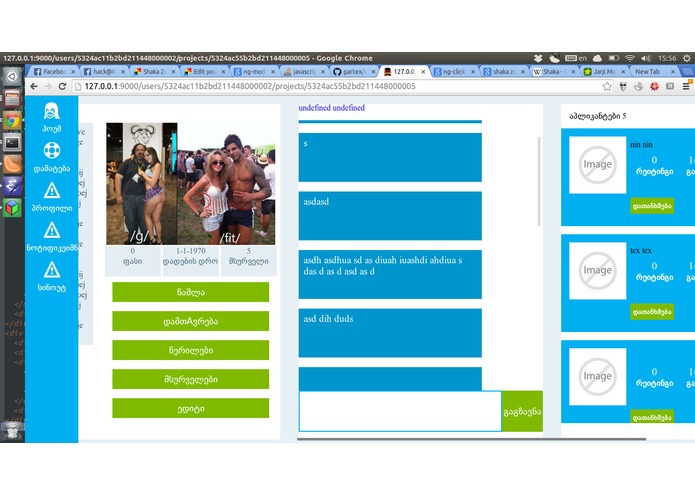Screen dimensions: 695x494
Task: Click tex tex's placeholder image
Action: click(597, 271)
